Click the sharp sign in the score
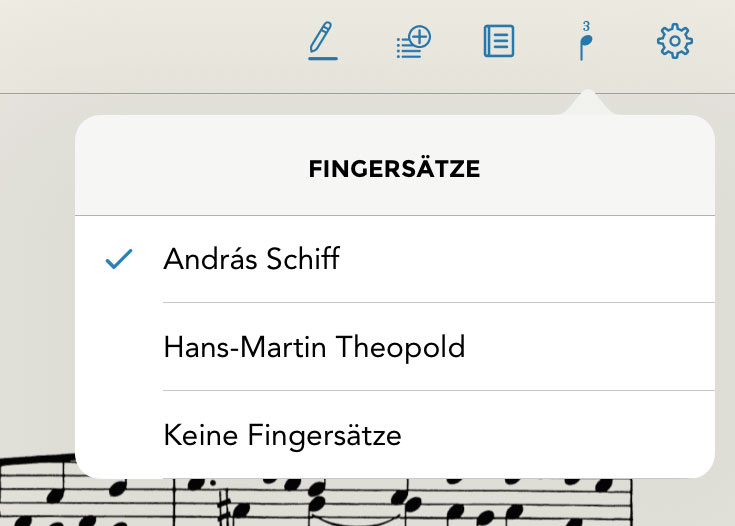The width and height of the screenshot is (735, 526). pos(227,506)
